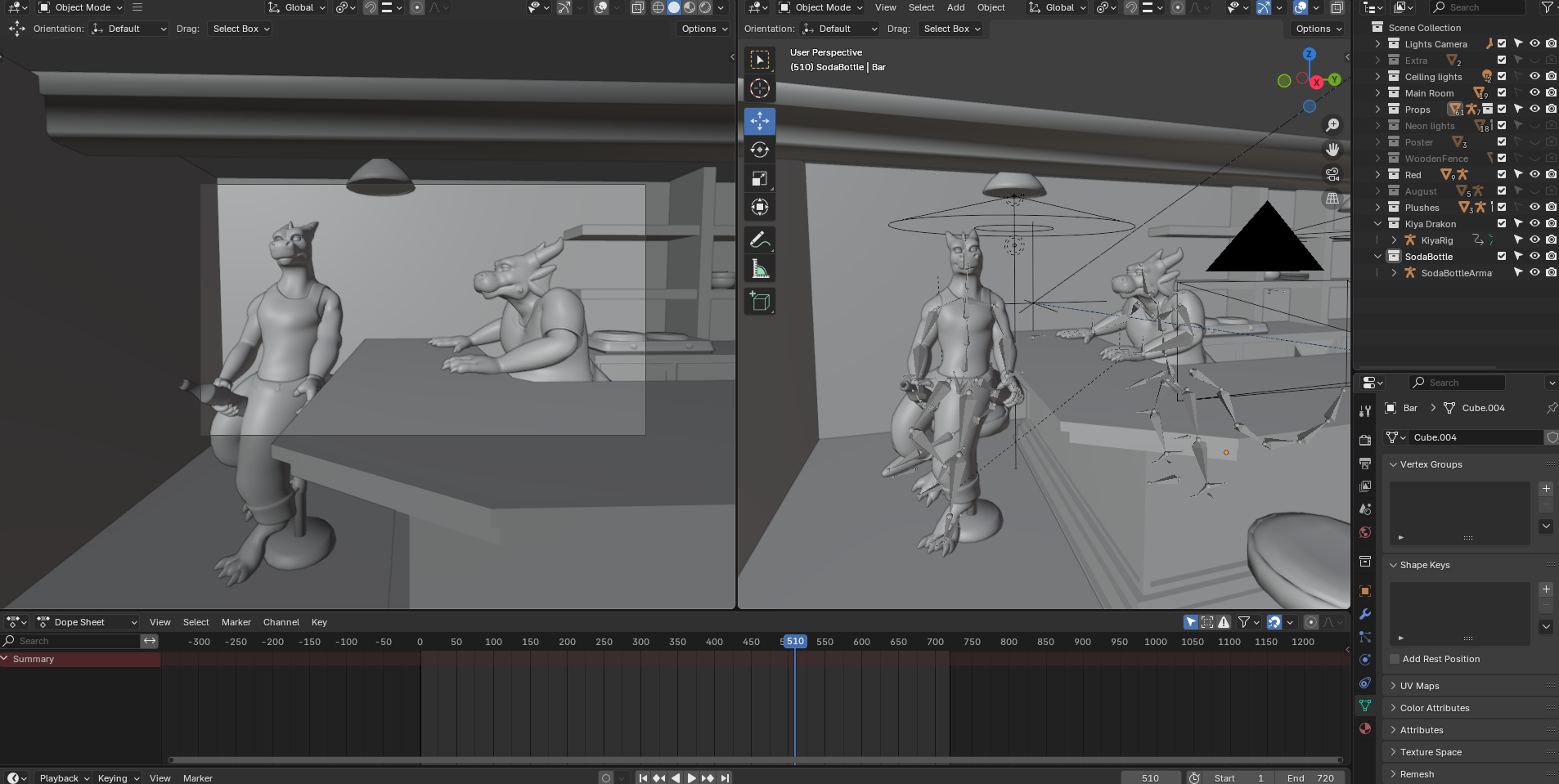Hide the Main Room collection in viewport
The width and height of the screenshot is (1559, 784).
(x=1534, y=92)
